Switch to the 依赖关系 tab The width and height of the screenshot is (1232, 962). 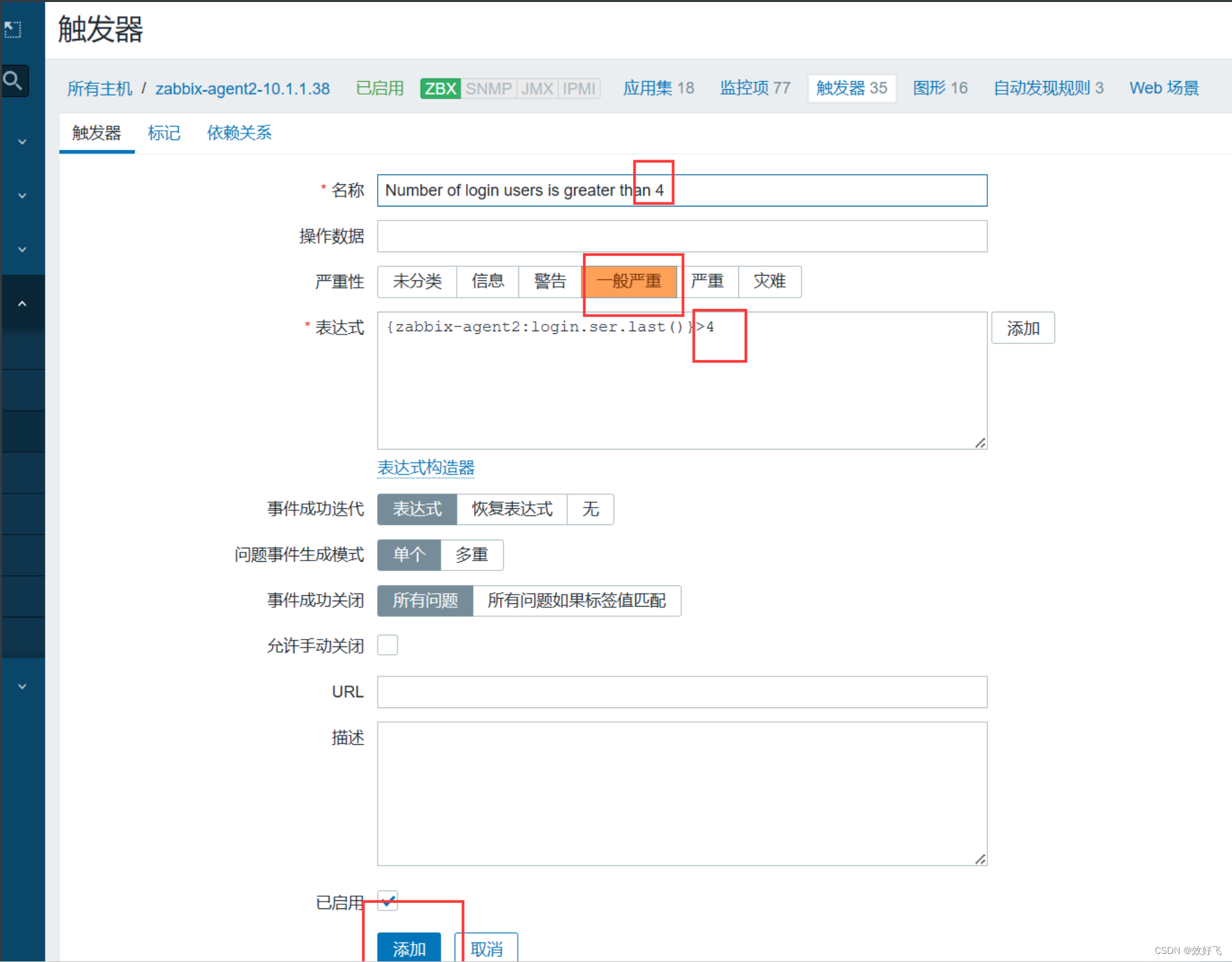(x=239, y=133)
